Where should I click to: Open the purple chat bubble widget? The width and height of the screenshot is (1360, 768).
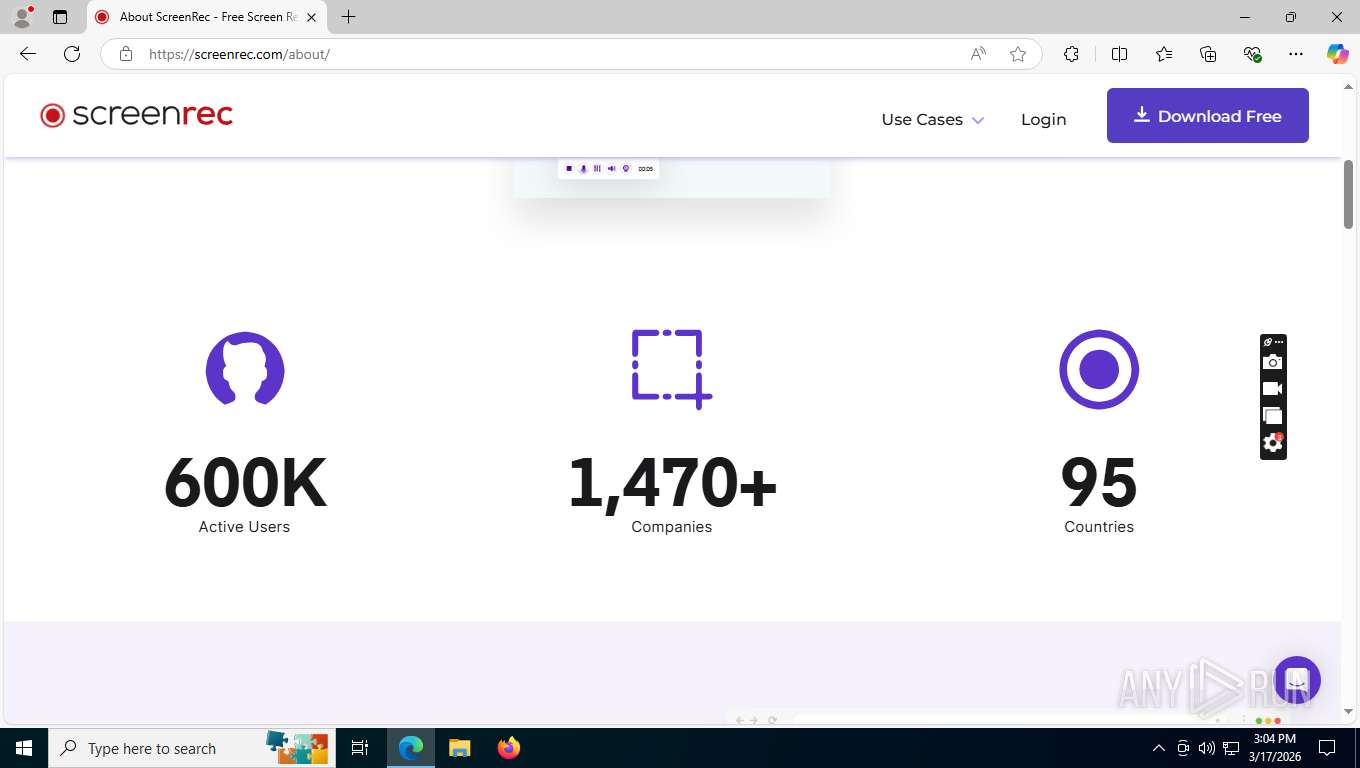point(1297,680)
